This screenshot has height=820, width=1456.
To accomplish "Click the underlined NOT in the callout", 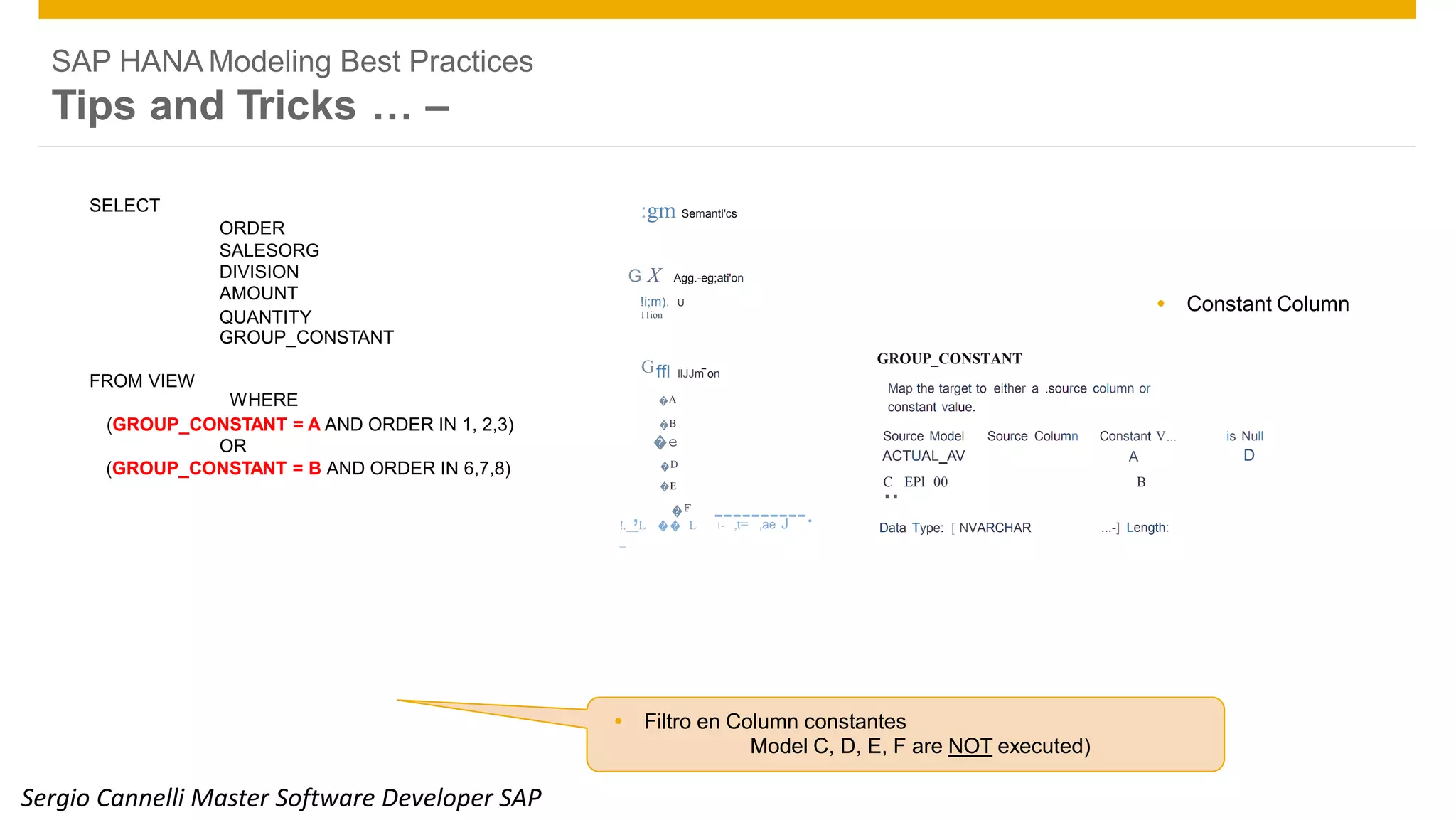I will [x=970, y=746].
